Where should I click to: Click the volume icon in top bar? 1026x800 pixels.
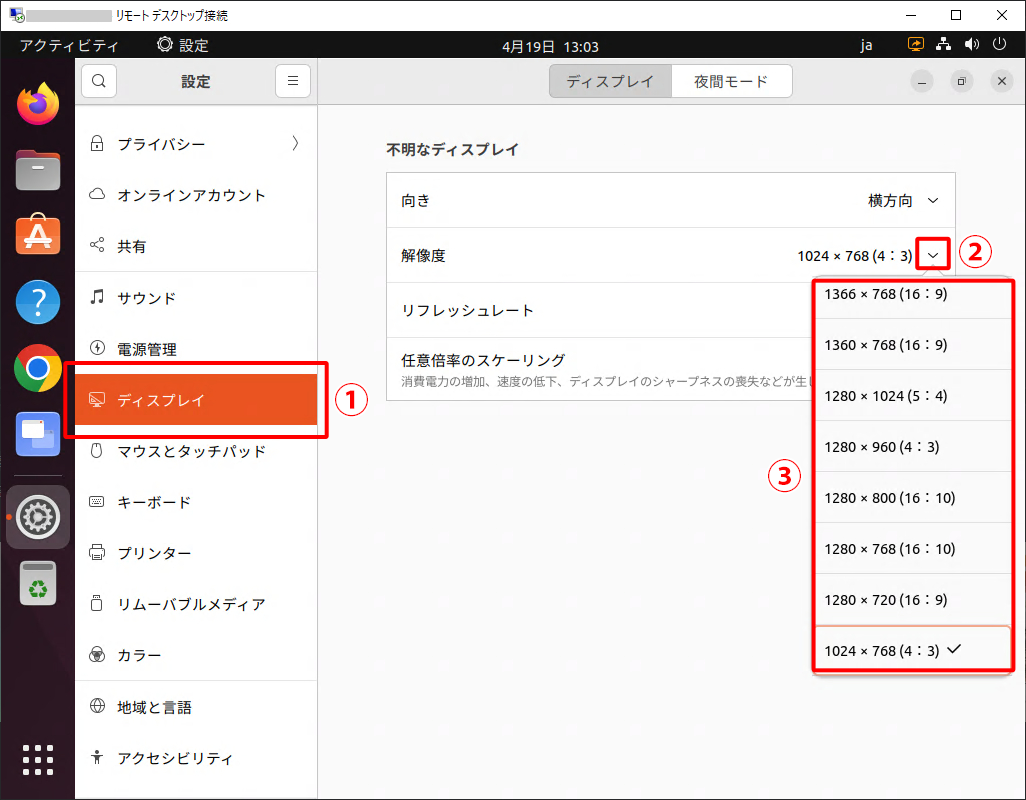pos(971,45)
